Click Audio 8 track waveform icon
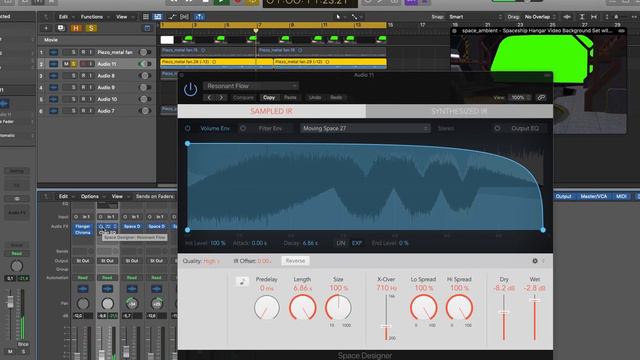 [x=53, y=76]
